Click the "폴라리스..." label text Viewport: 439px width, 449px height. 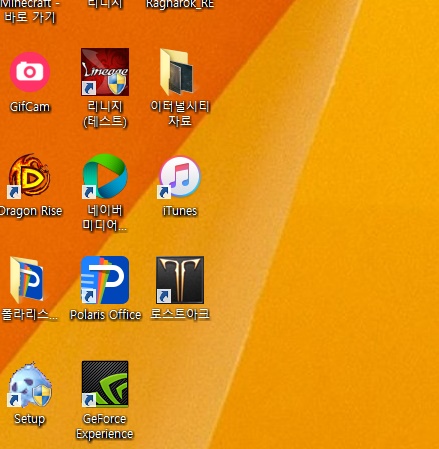29,315
